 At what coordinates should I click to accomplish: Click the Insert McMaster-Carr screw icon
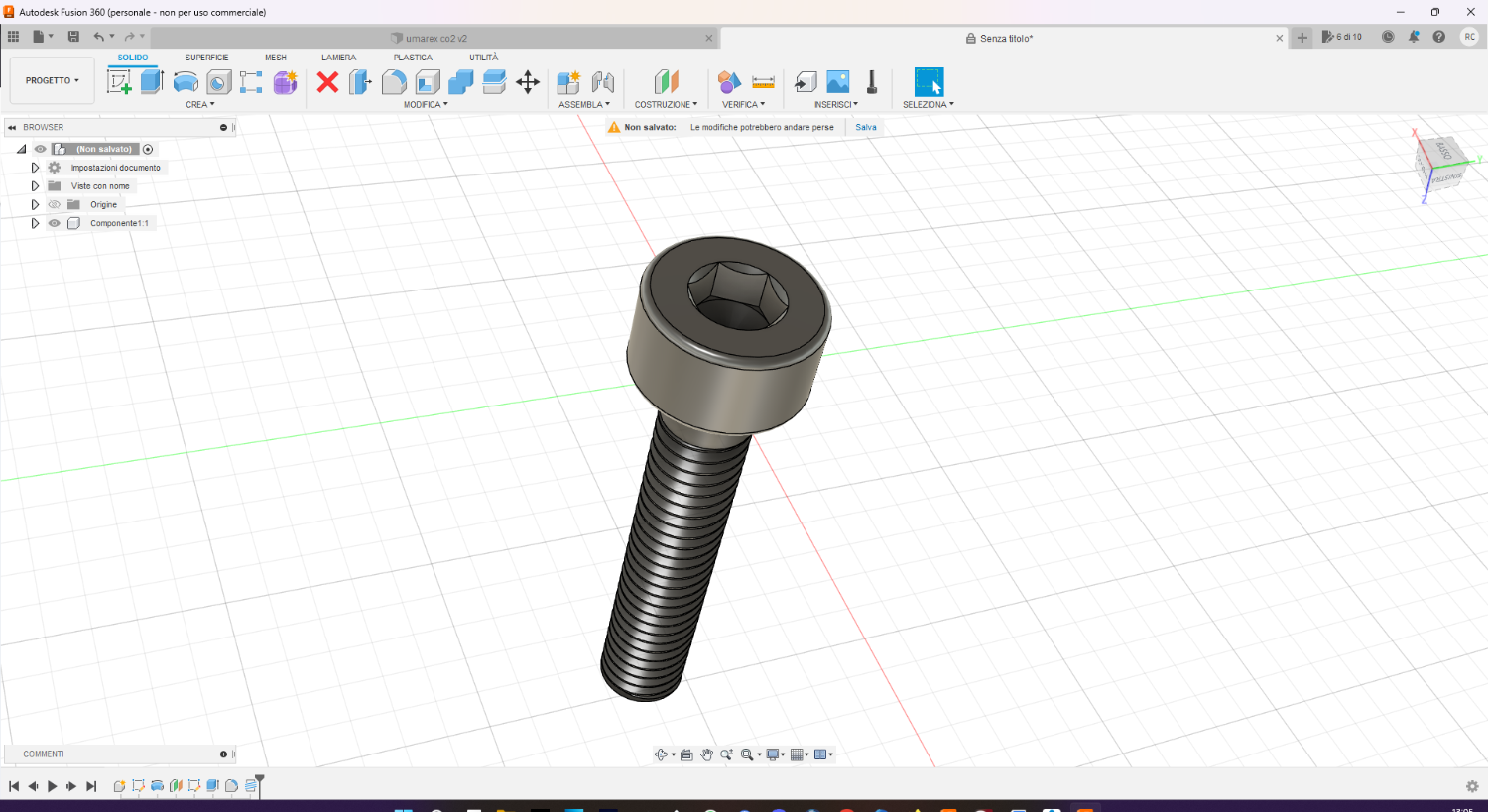(872, 82)
